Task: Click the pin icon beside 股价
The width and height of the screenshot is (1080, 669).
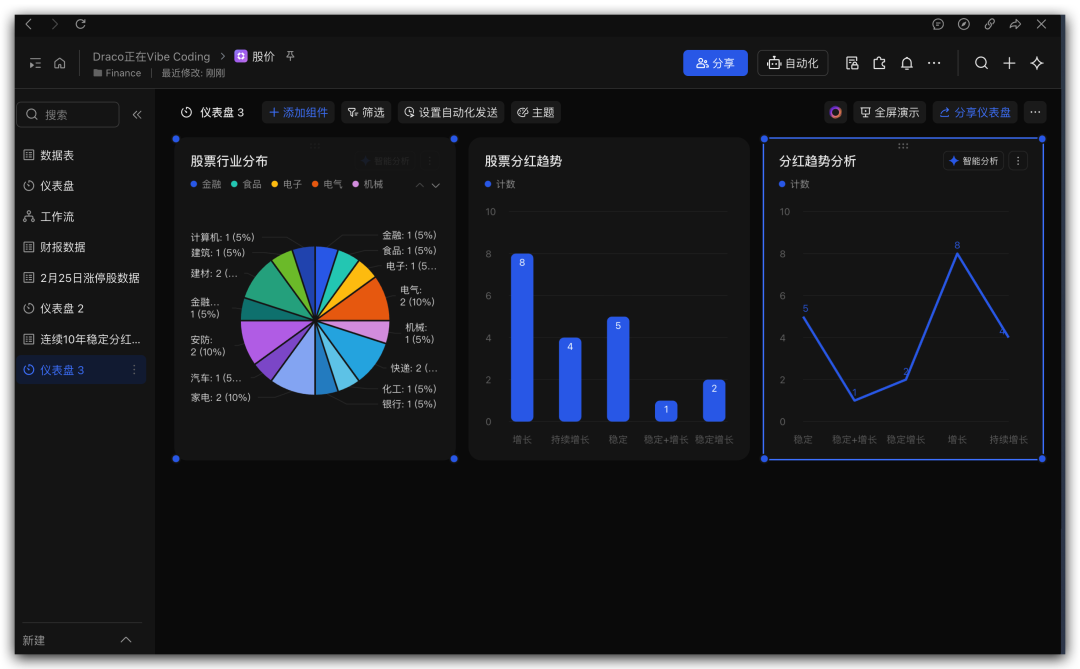Action: click(x=291, y=56)
